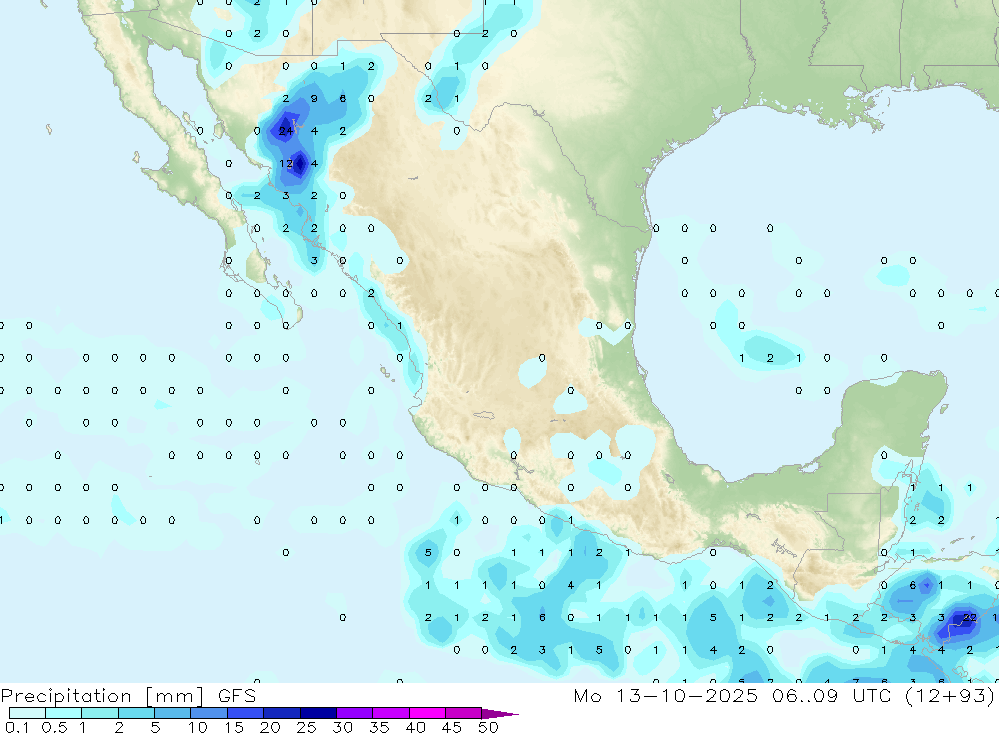Click the 5–10 mm legend color cell
This screenshot has width=1000, height=733.
(172, 713)
